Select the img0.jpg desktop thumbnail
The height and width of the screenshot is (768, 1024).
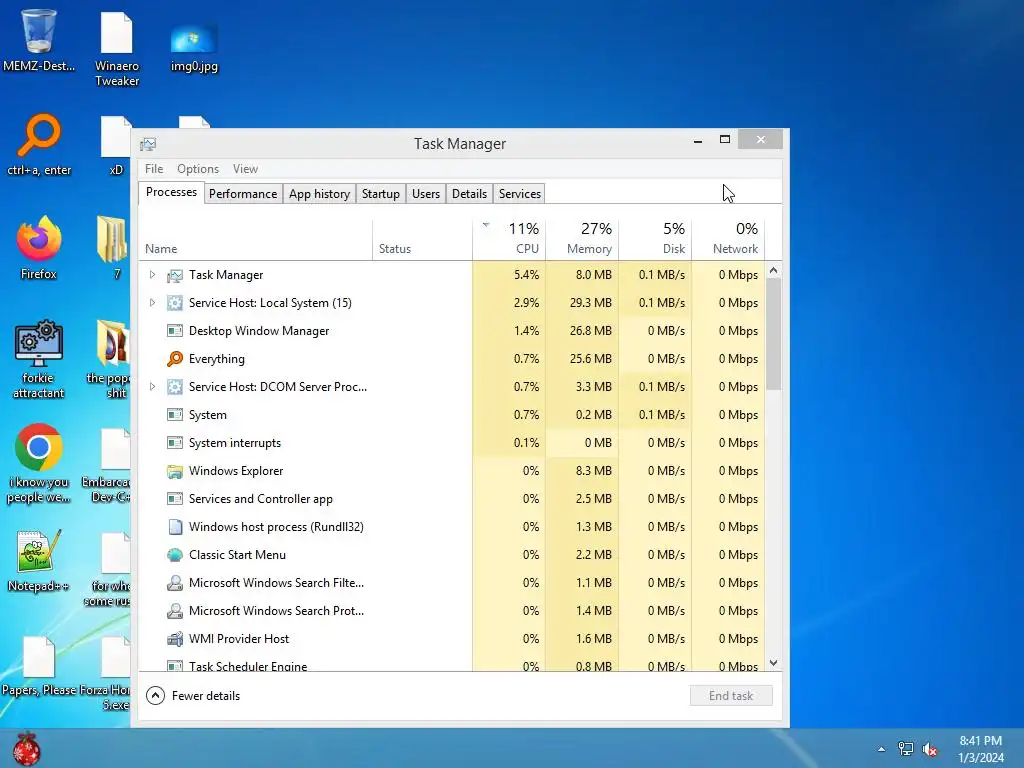point(194,39)
